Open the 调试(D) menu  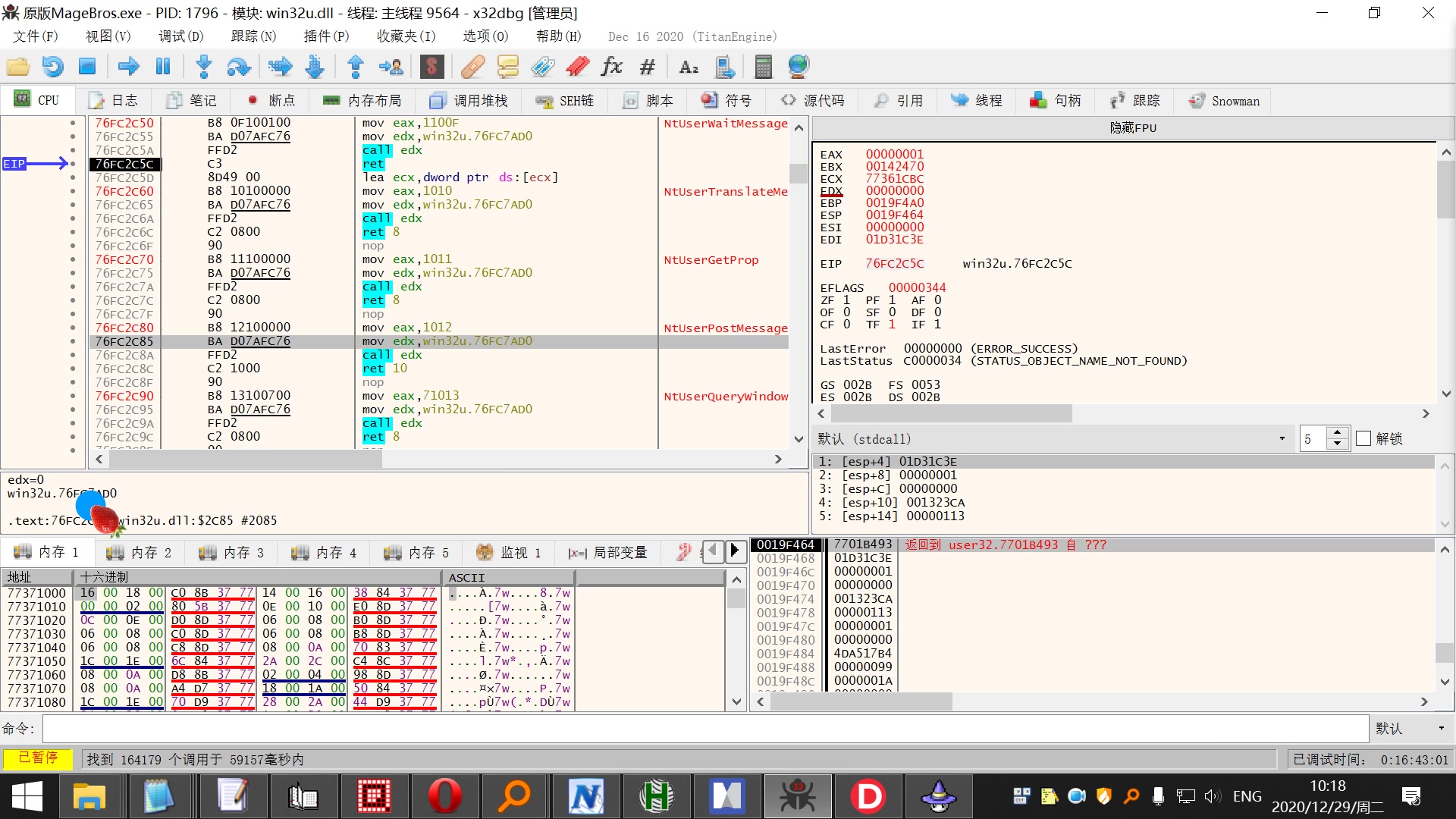pyautogui.click(x=180, y=36)
